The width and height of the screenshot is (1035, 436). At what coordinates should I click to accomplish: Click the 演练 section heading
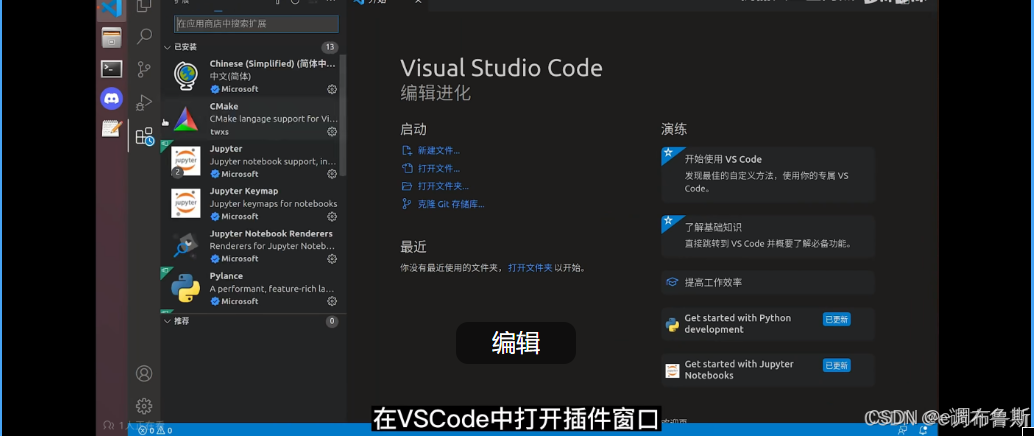click(674, 129)
